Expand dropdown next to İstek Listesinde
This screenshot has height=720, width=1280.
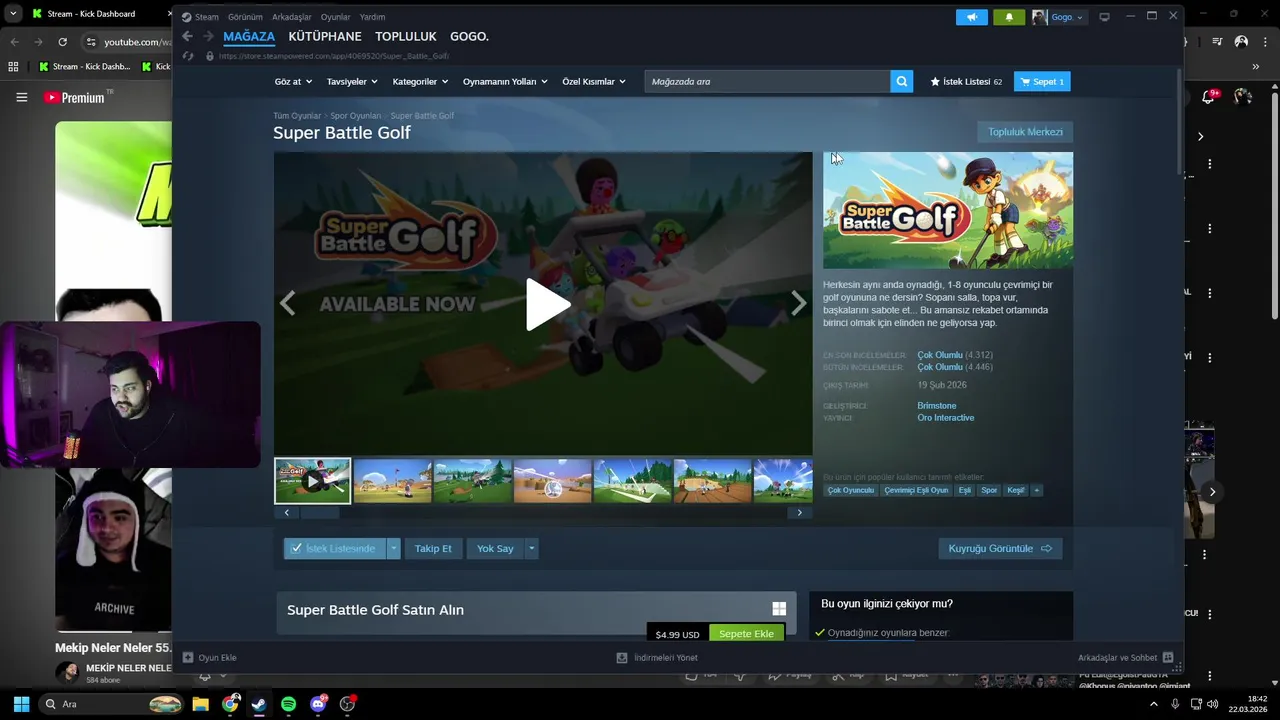coord(394,548)
